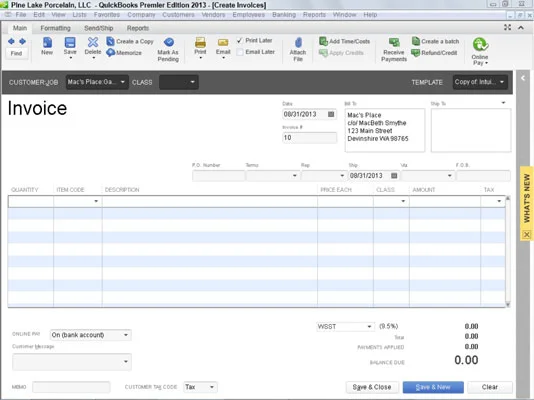Click Save & Close

(372, 387)
